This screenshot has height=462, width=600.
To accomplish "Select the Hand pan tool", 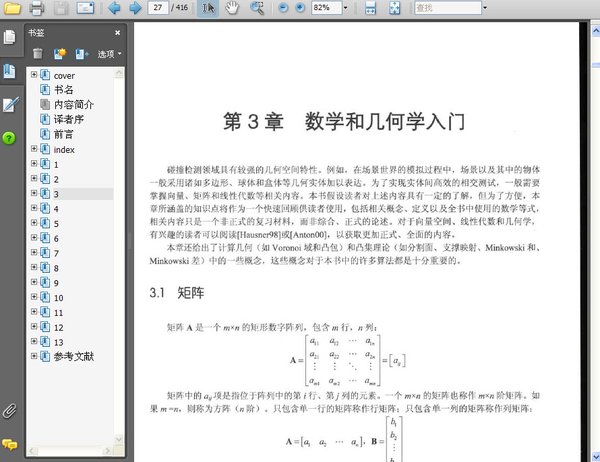I will (232, 8).
